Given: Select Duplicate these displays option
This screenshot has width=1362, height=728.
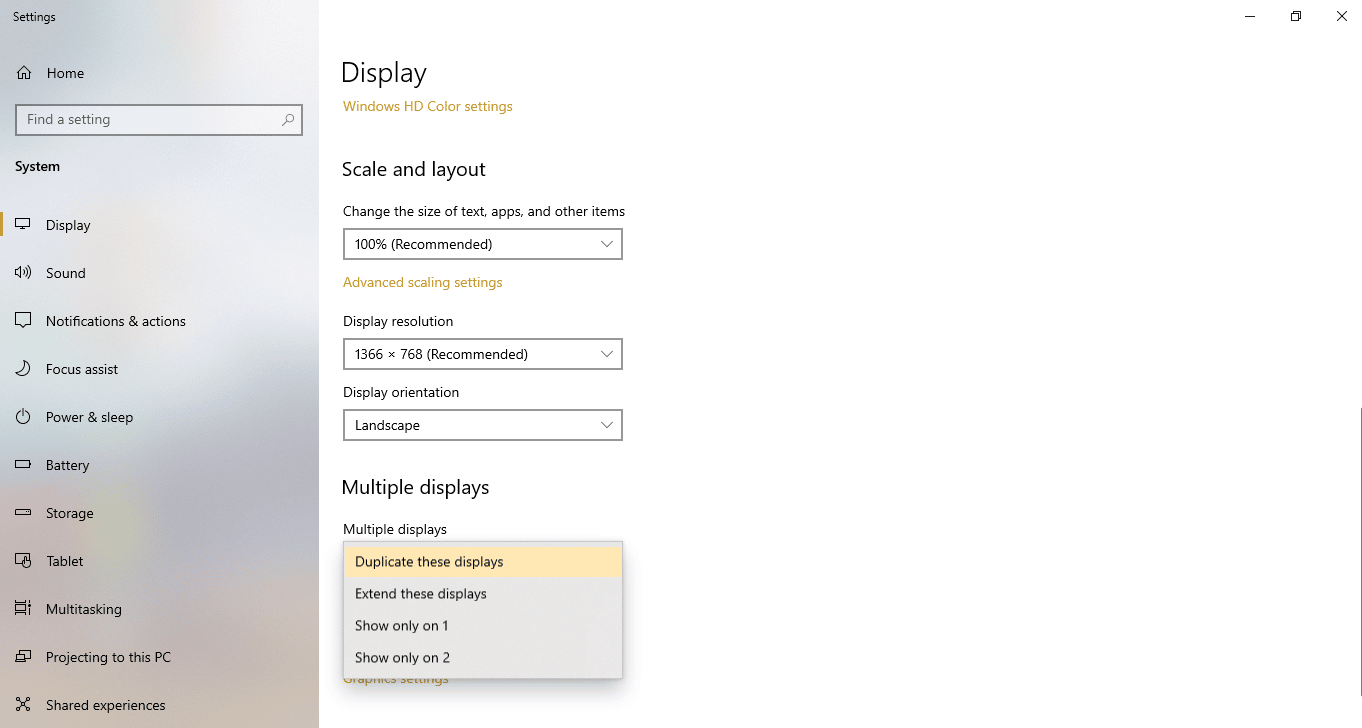Looking at the screenshot, I should [483, 562].
